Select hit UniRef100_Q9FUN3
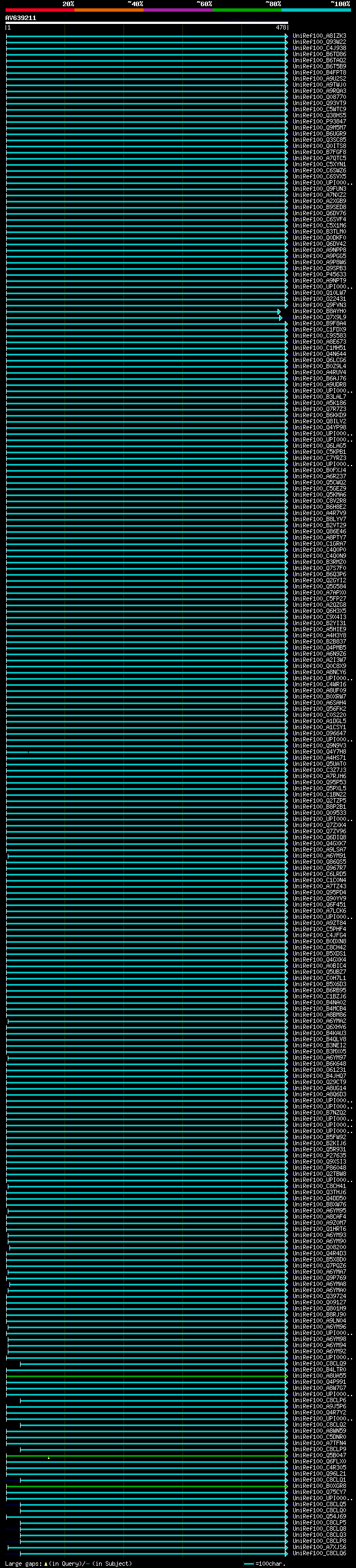The width and height of the screenshot is (356, 1568). tap(319, 189)
